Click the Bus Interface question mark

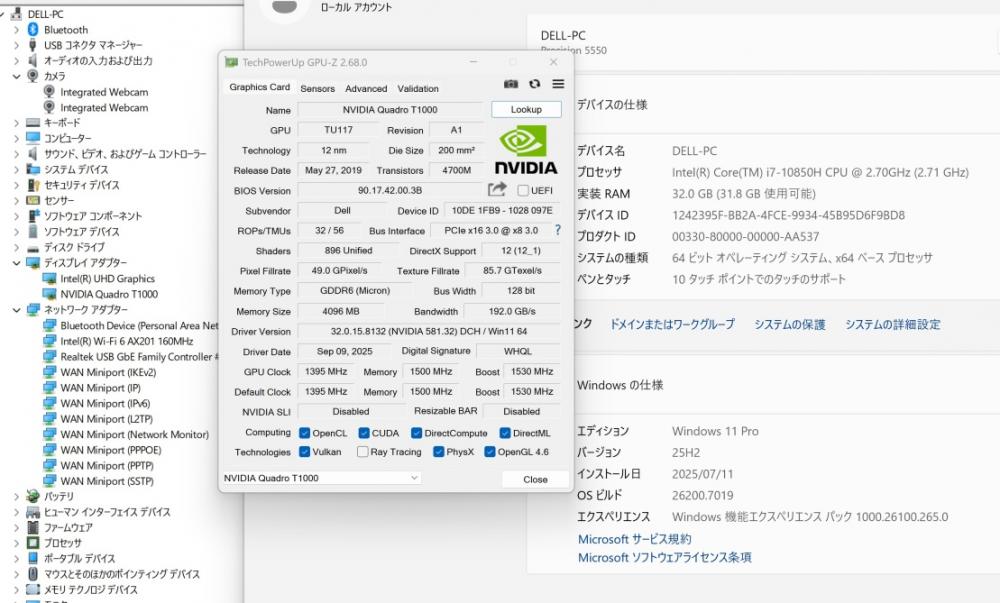pos(558,230)
